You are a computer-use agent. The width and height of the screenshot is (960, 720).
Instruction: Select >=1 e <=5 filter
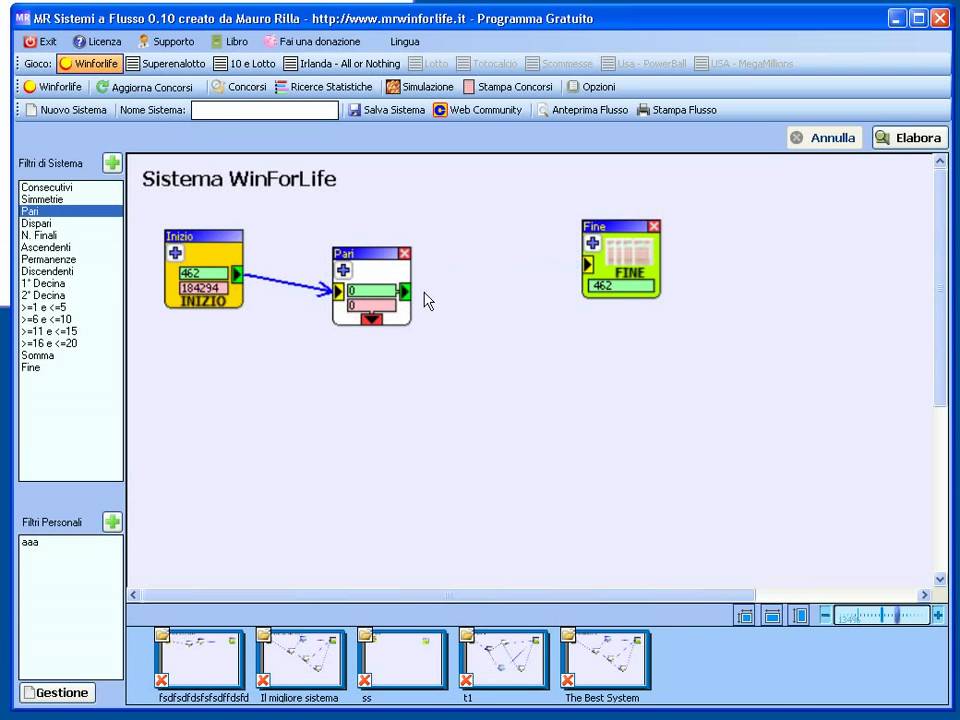click(71, 307)
